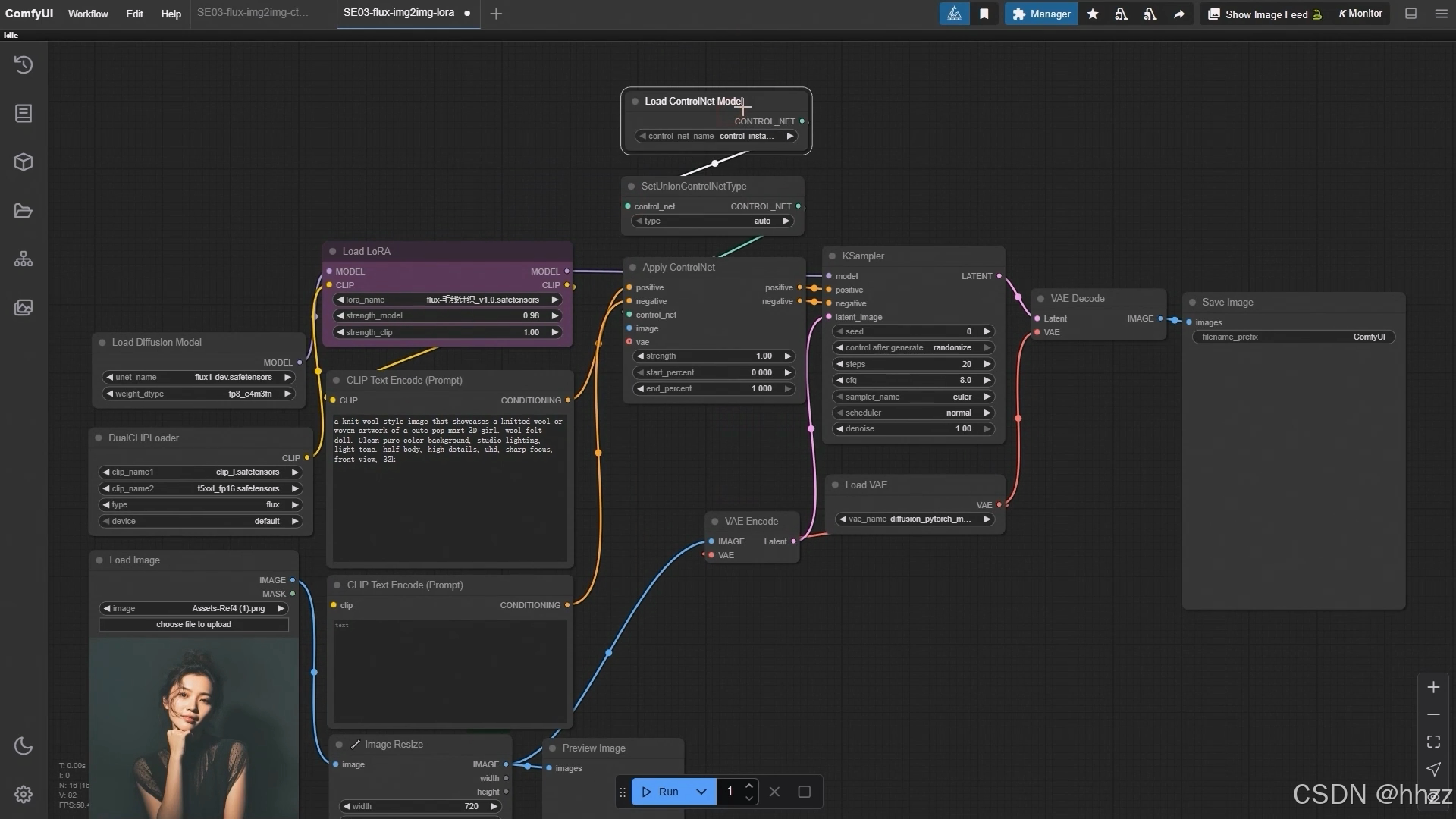Open the queue history sidebar icon
This screenshot has width=1456, height=819.
[24, 65]
